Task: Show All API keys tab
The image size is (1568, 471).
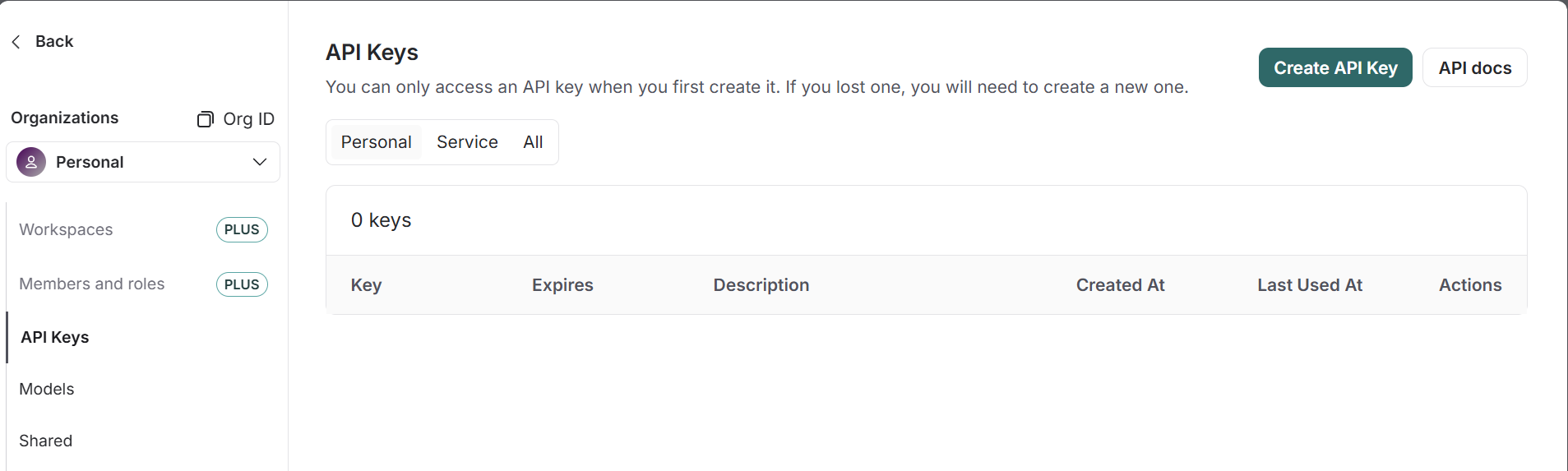Action: pyautogui.click(x=533, y=142)
